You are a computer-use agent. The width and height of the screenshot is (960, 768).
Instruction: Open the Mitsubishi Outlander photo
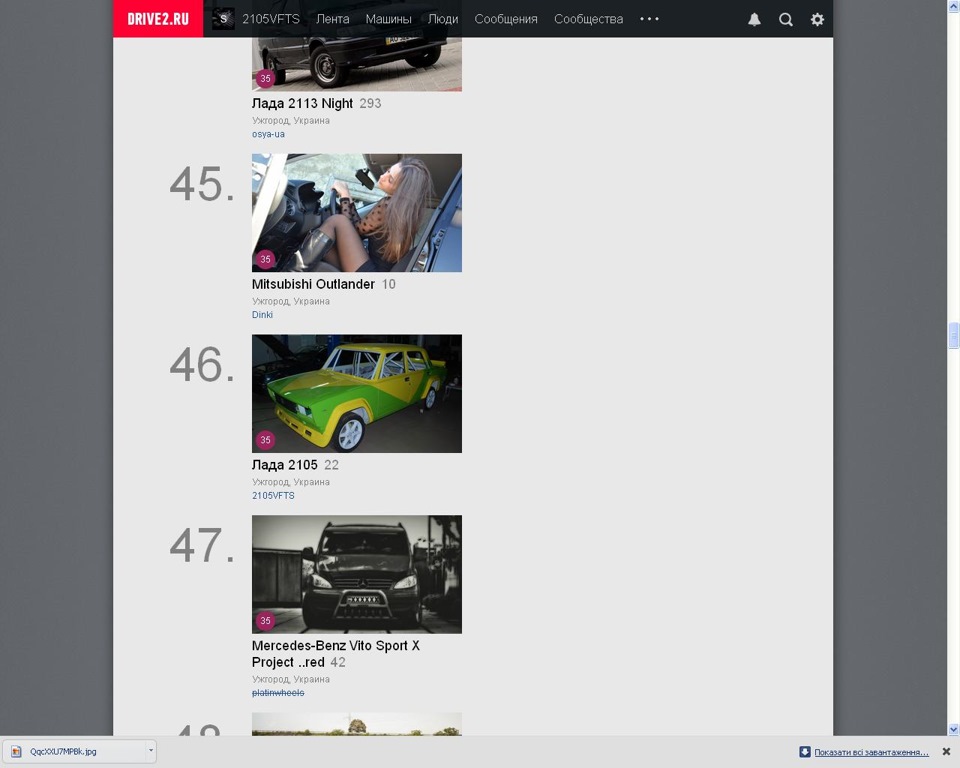pyautogui.click(x=357, y=213)
